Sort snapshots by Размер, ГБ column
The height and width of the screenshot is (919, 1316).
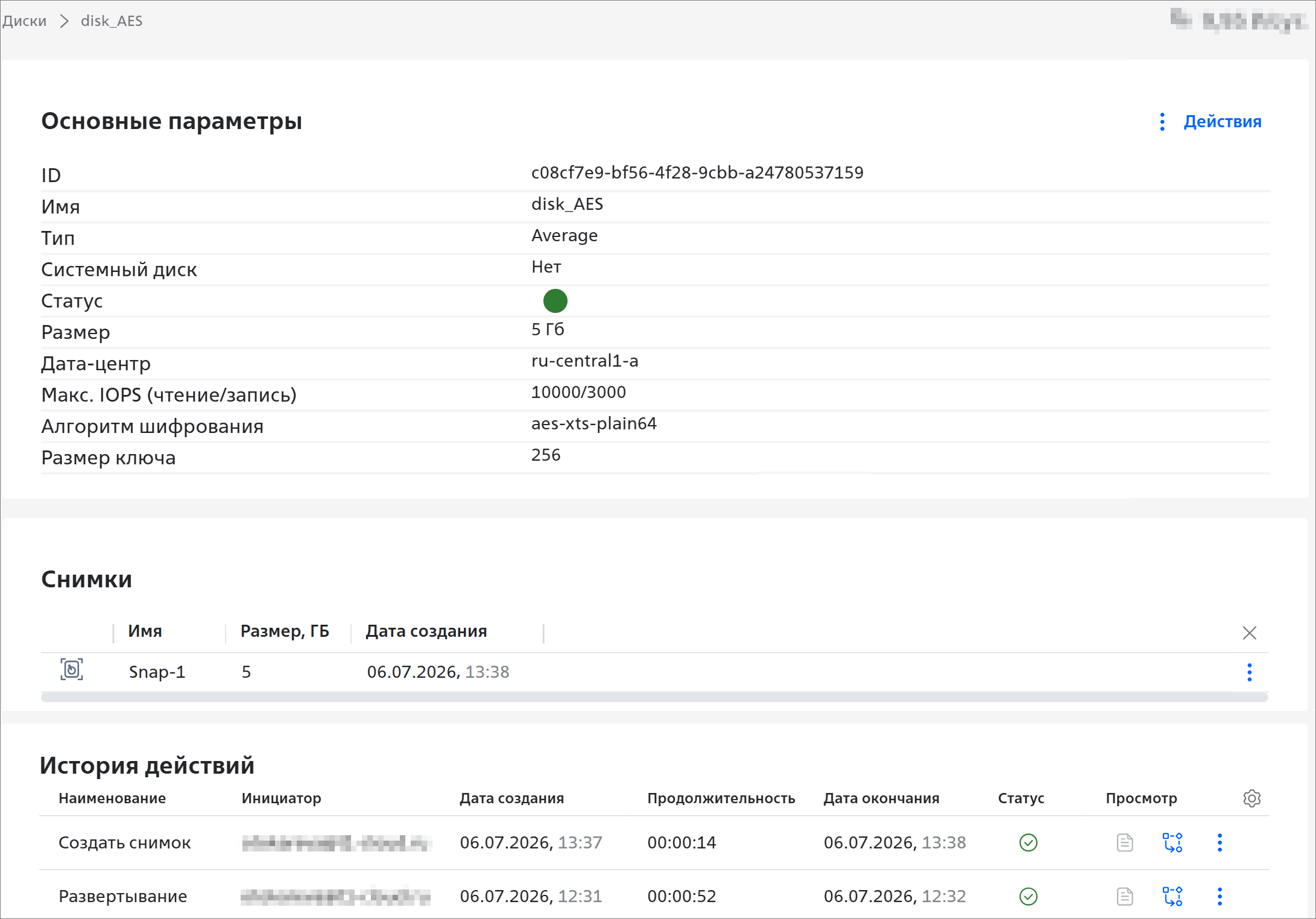click(x=285, y=631)
